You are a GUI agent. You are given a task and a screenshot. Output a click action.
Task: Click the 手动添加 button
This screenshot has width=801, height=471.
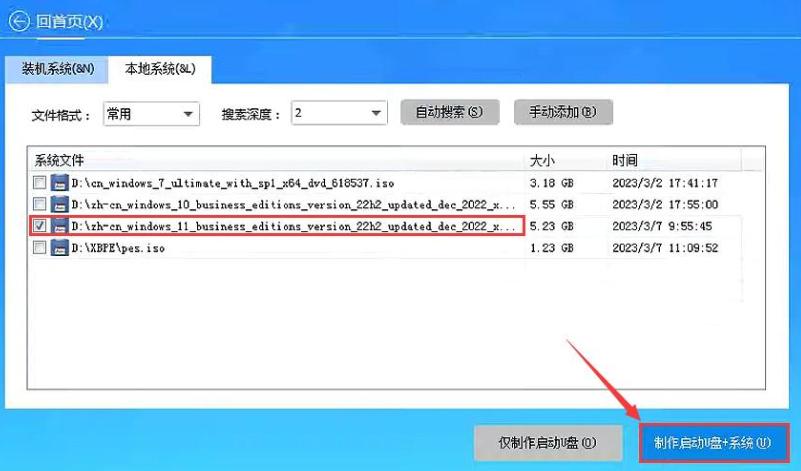click(563, 112)
